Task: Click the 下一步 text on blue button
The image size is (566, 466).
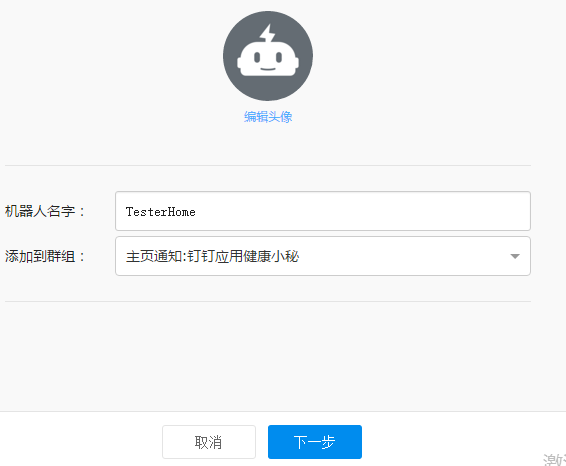Action: click(x=314, y=442)
